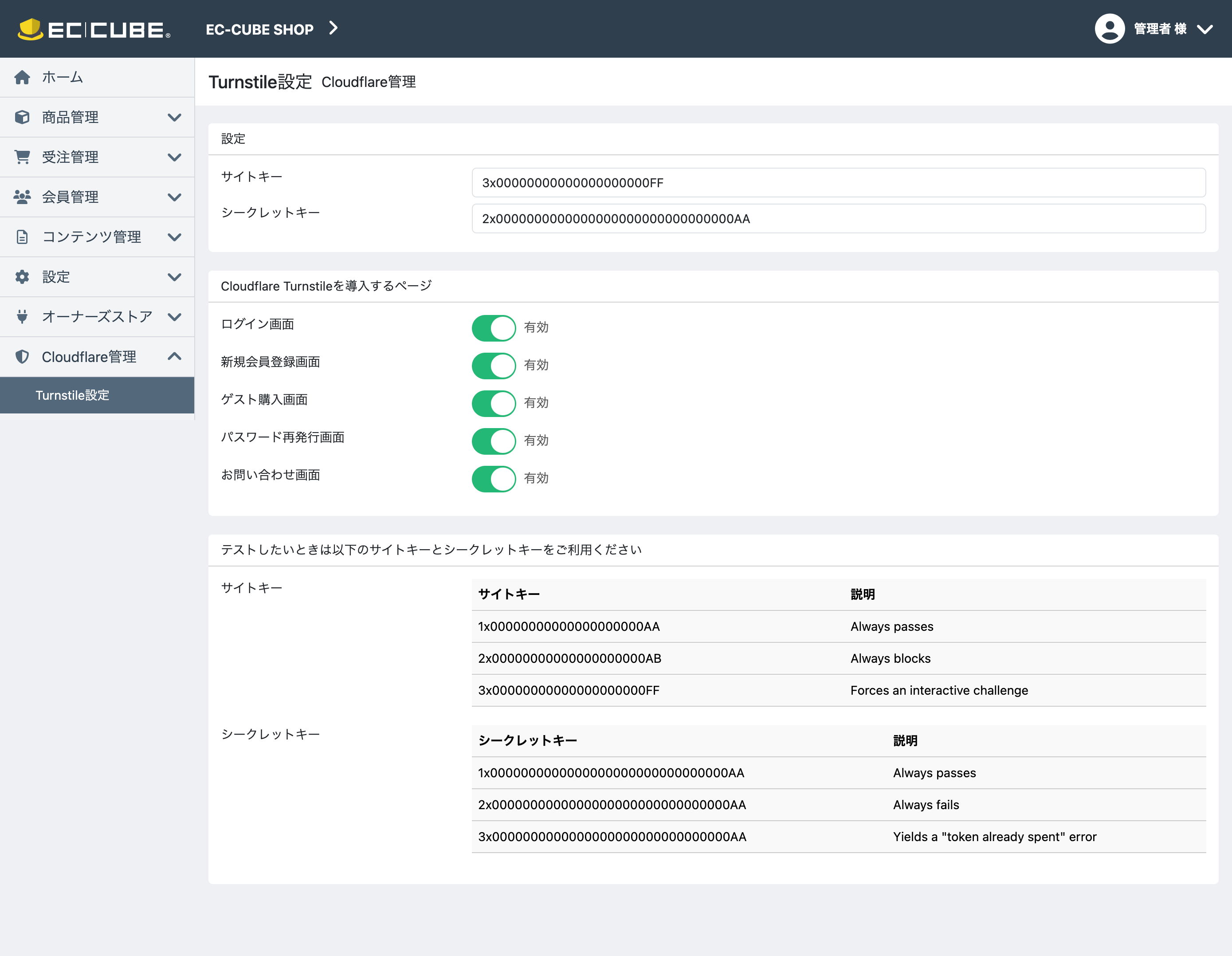Open 会員管理 menu item

point(97,197)
